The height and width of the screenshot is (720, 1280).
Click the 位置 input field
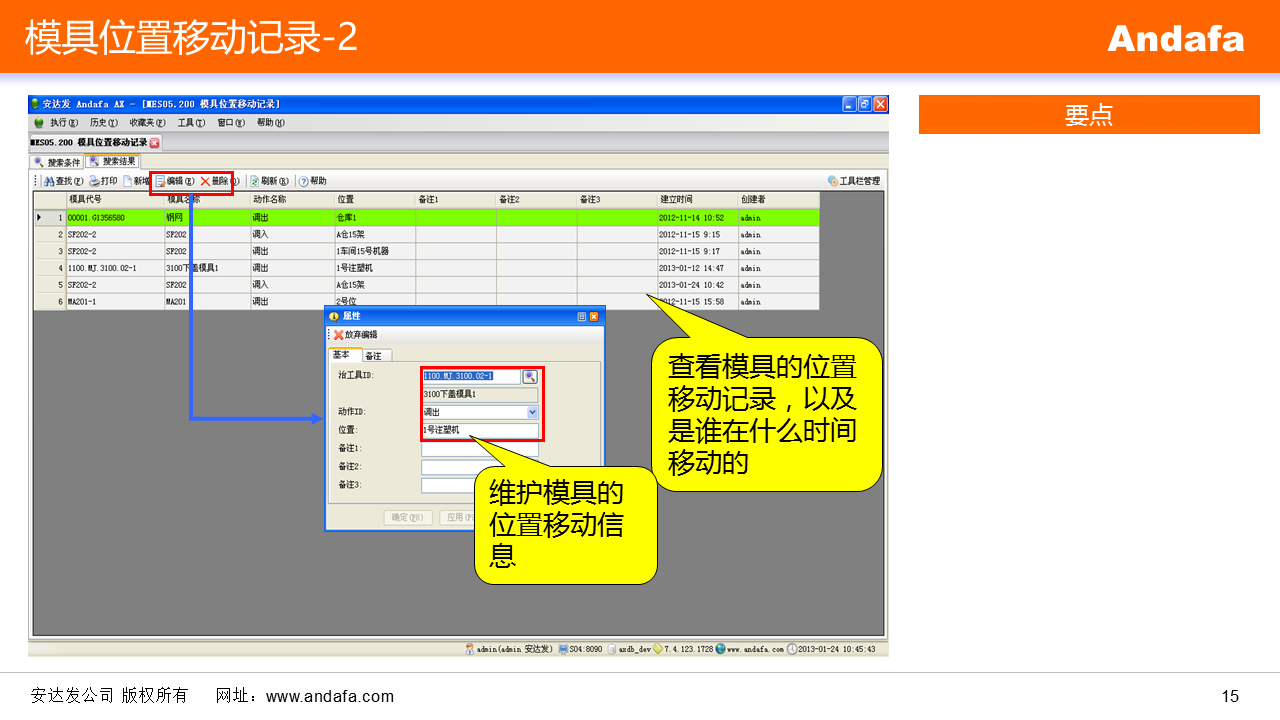[480, 431]
